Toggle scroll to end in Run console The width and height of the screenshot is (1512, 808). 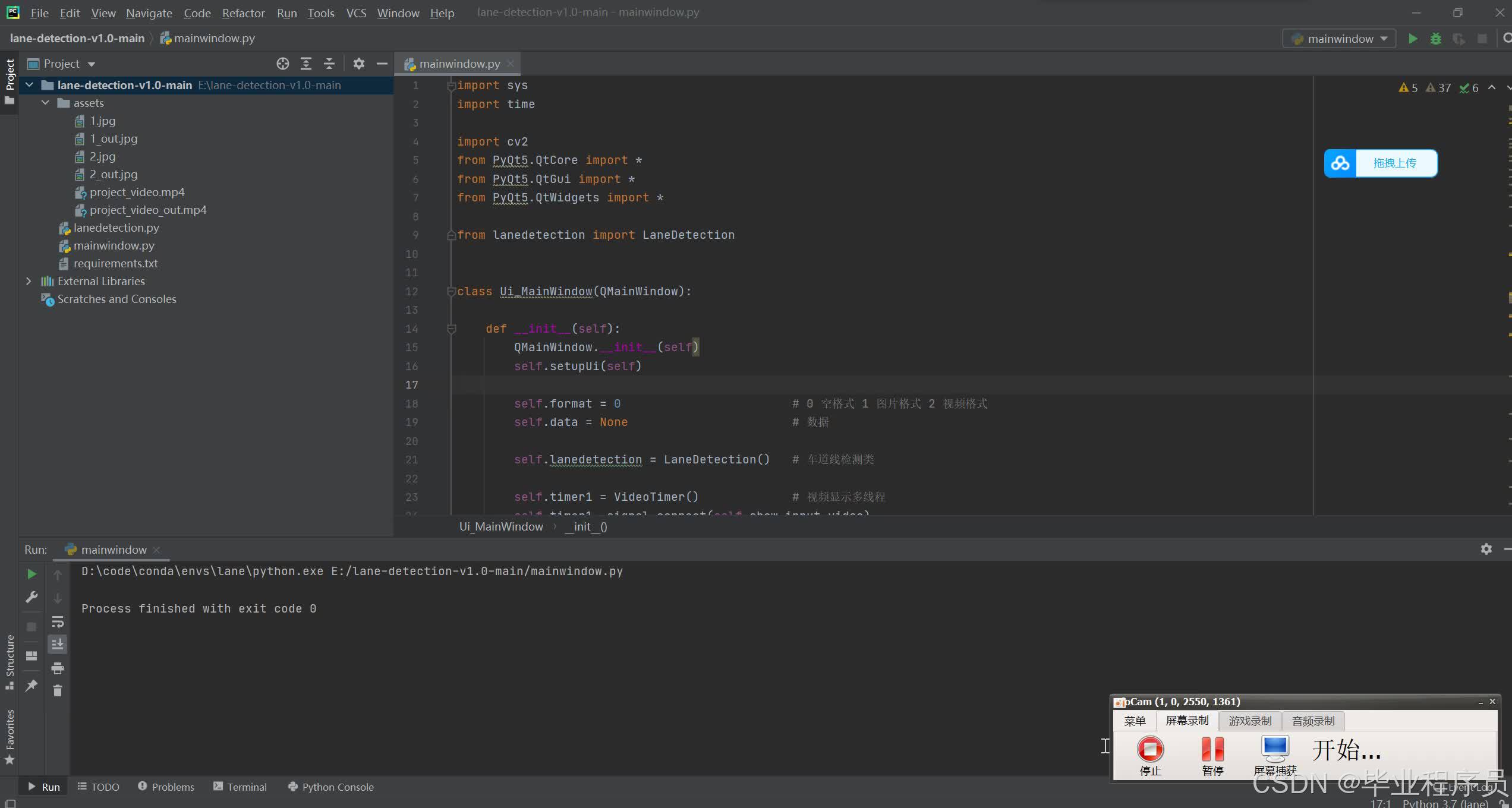(x=58, y=644)
